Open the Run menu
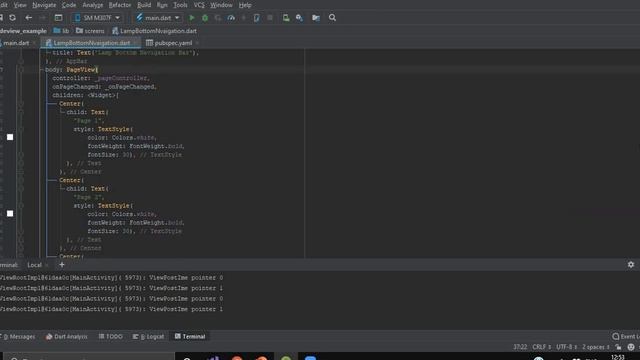Screen dimensions: 640x360 (162, 5)
